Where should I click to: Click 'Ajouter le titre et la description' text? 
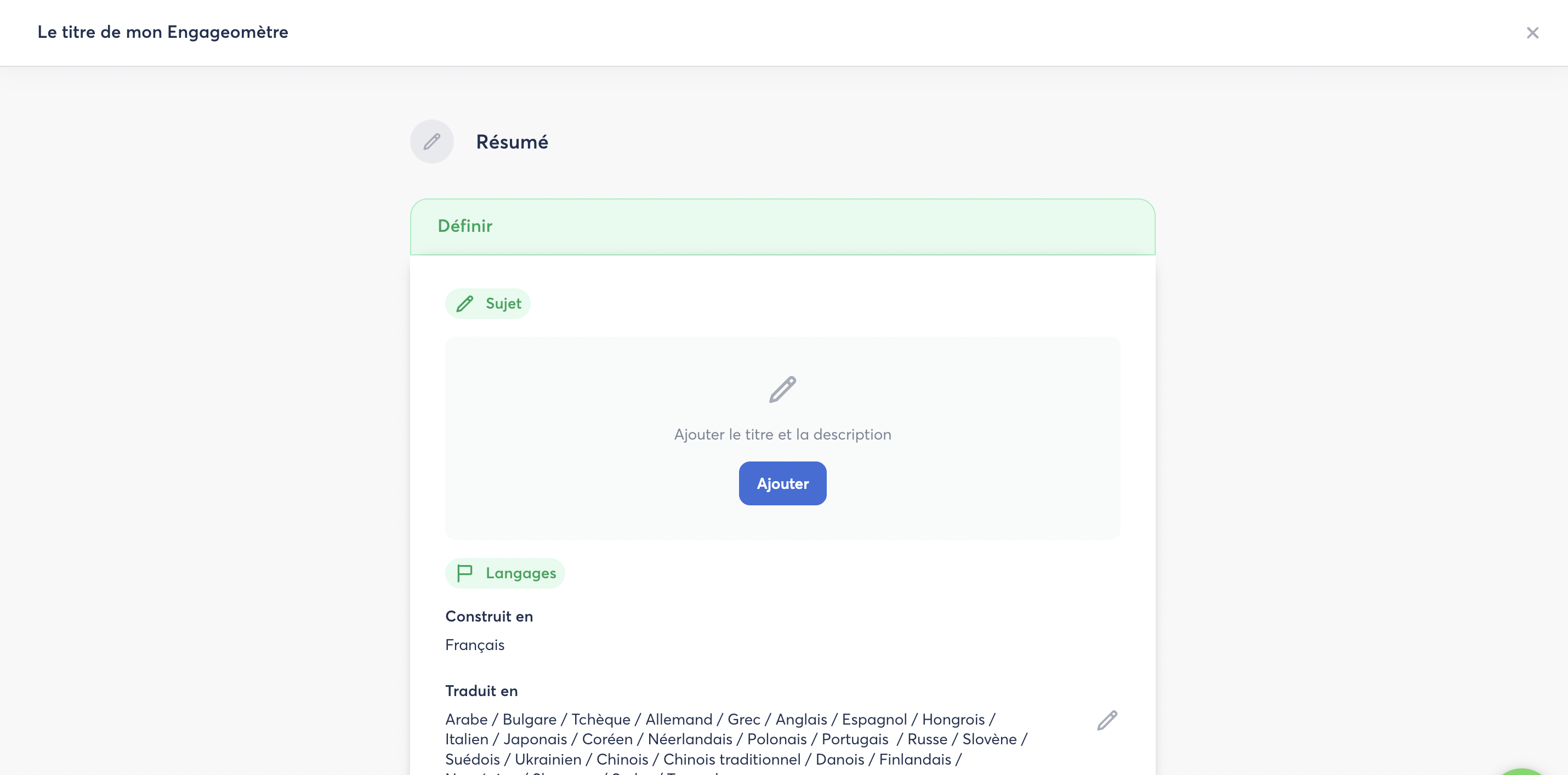pyautogui.click(x=782, y=434)
